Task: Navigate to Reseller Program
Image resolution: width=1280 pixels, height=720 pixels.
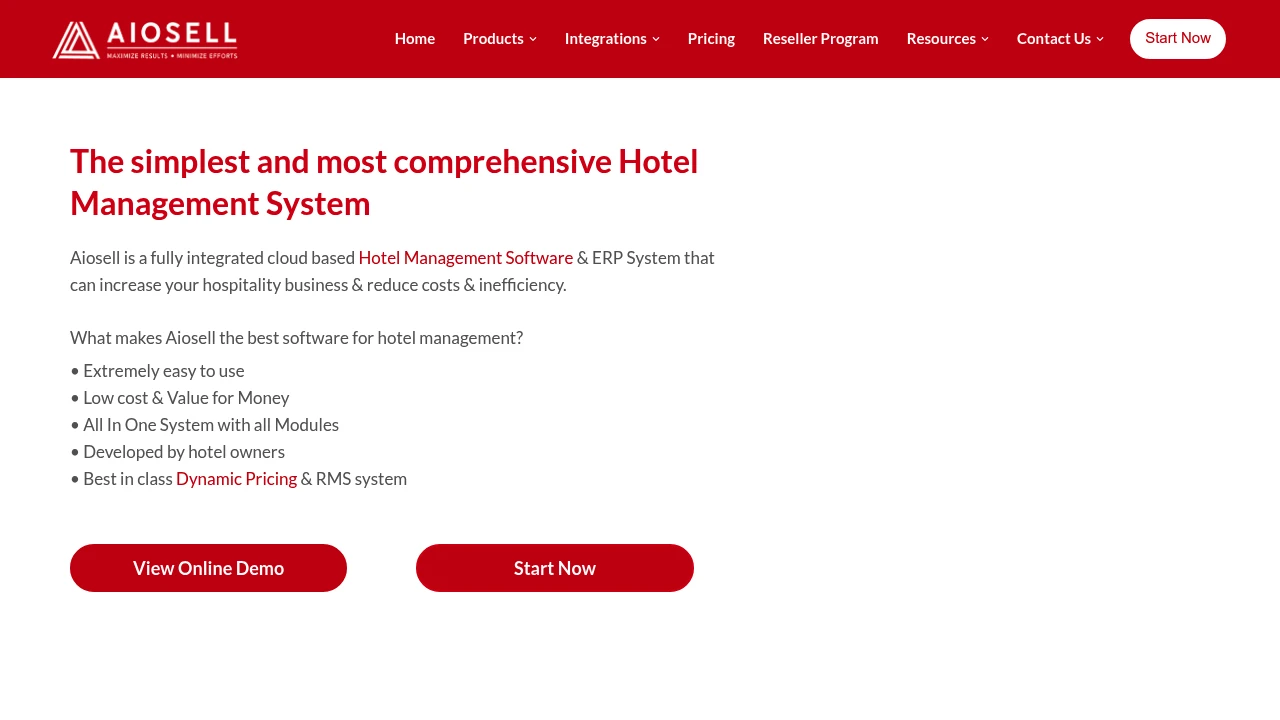Action: pyautogui.click(x=820, y=36)
